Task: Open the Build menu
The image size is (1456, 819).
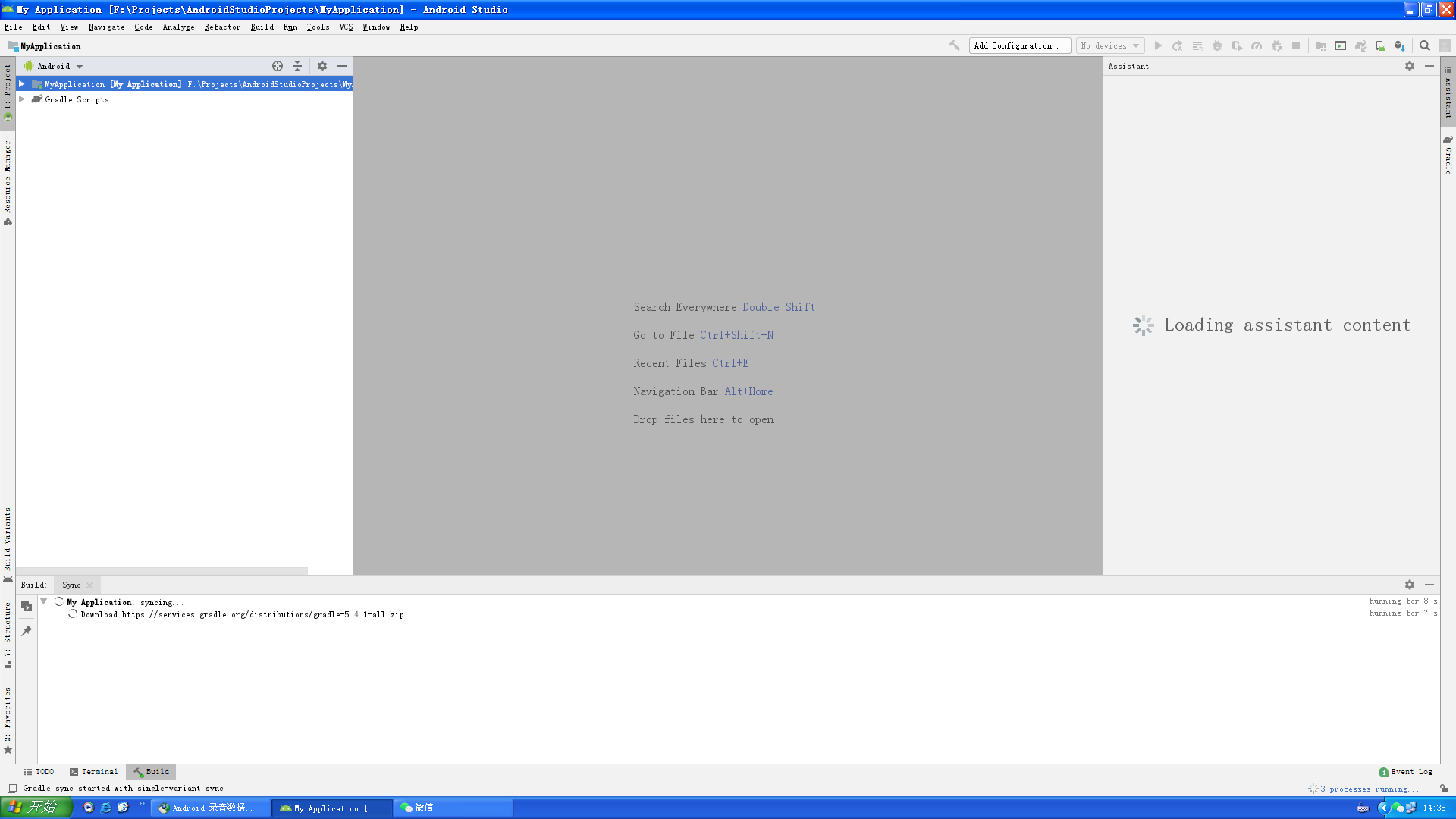Action: tap(262, 27)
